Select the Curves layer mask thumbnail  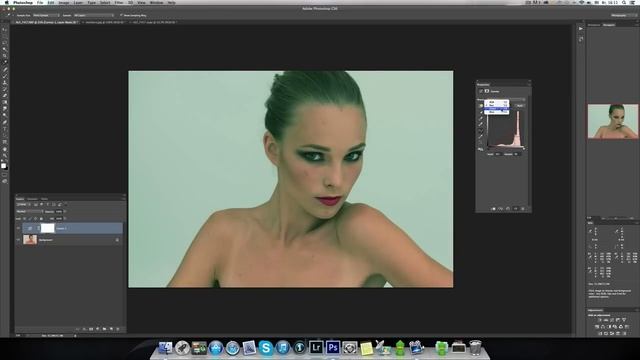(x=47, y=228)
